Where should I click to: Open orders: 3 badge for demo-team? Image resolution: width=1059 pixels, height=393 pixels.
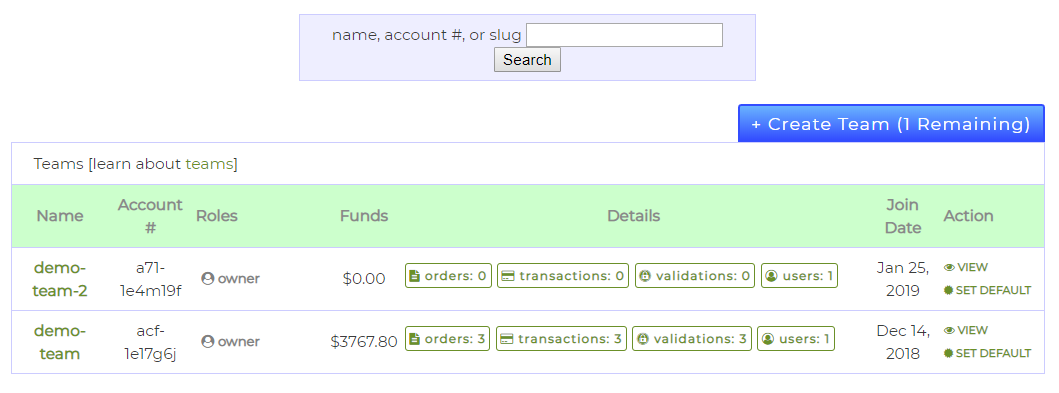coord(447,338)
